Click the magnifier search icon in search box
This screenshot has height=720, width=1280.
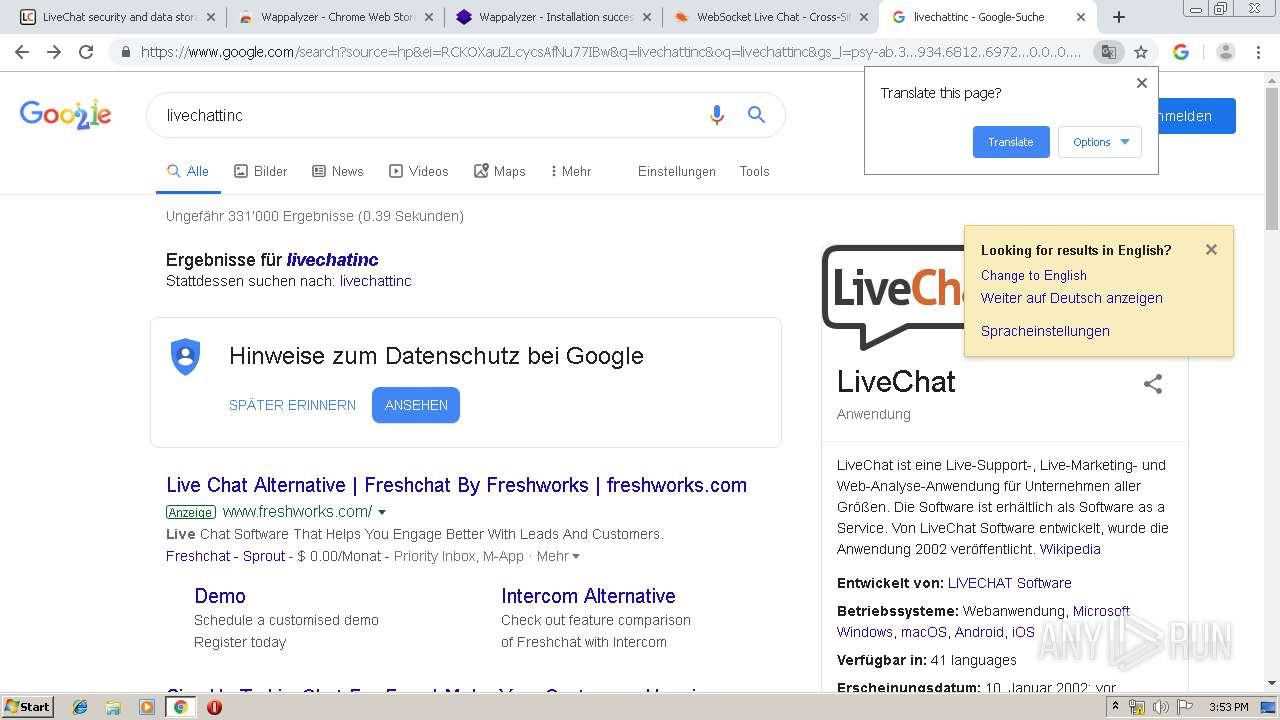[x=756, y=115]
